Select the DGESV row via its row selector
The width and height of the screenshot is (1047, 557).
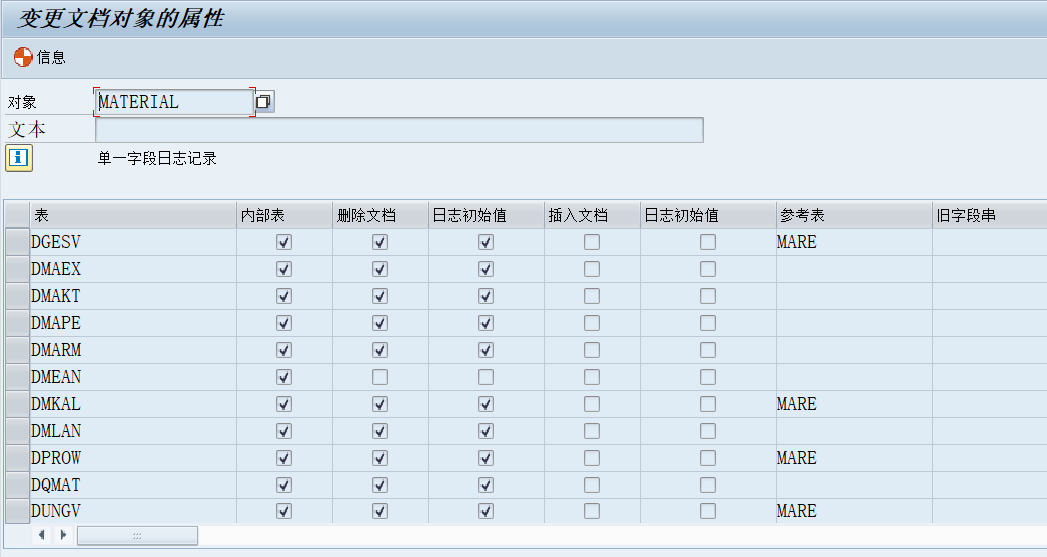click(x=17, y=242)
